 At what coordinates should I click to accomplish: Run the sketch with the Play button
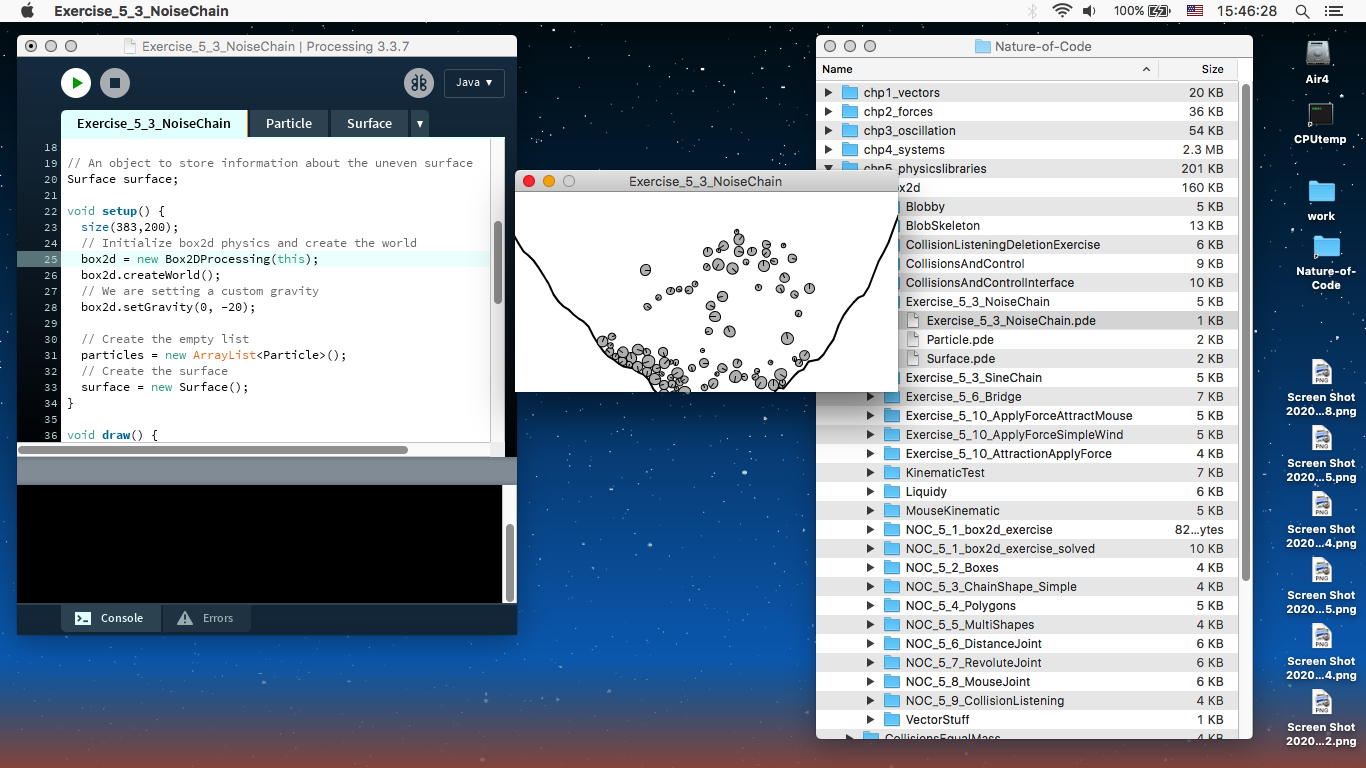tap(76, 83)
